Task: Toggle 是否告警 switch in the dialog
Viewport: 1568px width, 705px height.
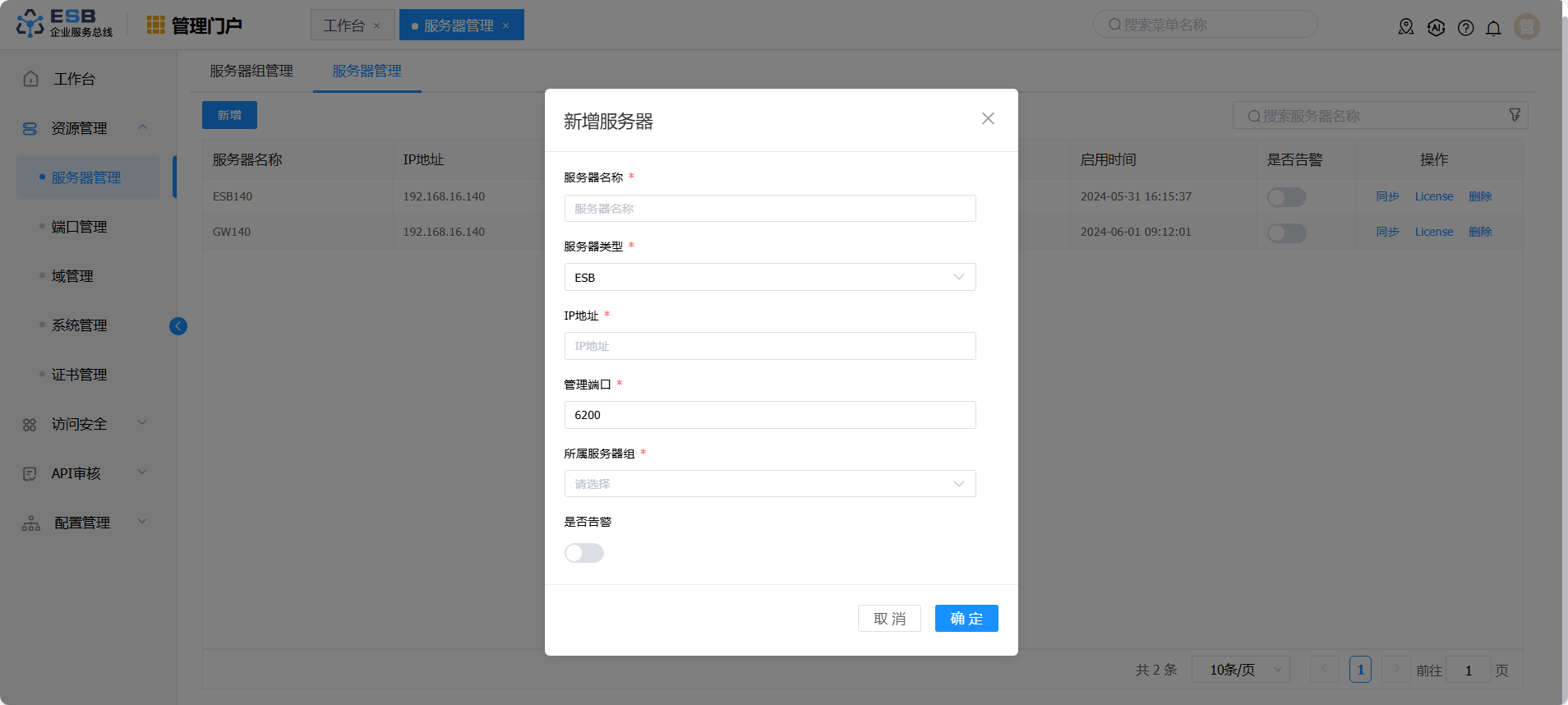Action: pos(583,553)
